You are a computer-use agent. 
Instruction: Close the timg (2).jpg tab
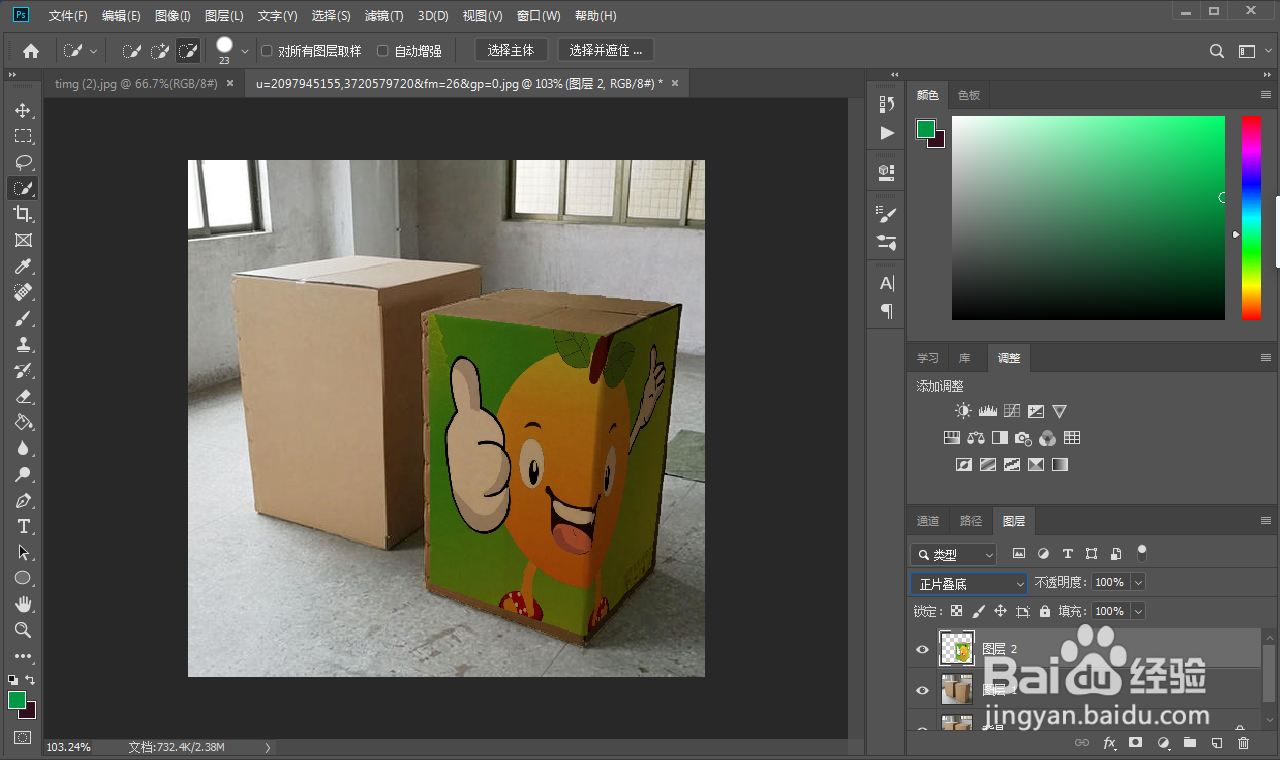point(230,84)
